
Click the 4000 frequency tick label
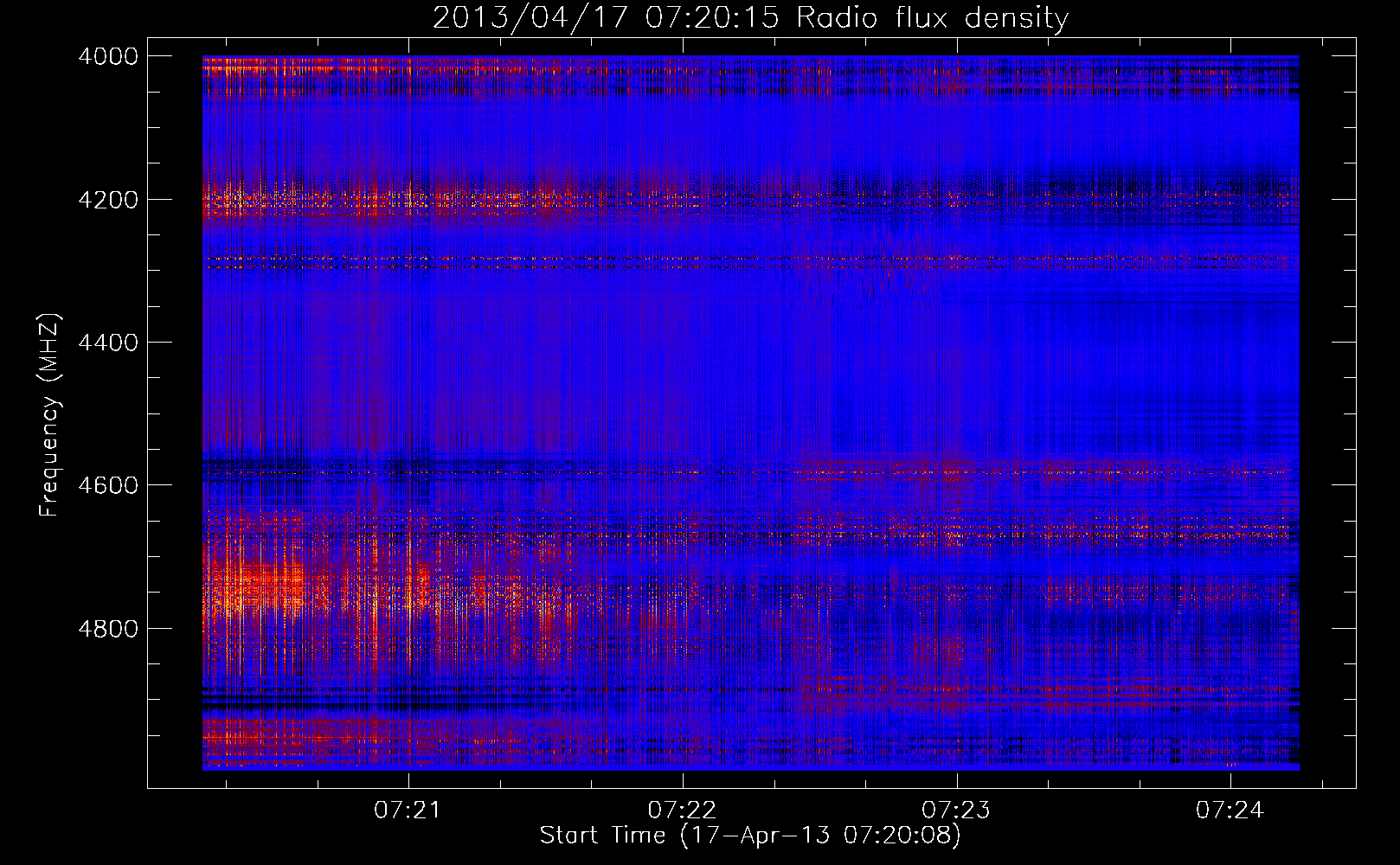click(108, 56)
